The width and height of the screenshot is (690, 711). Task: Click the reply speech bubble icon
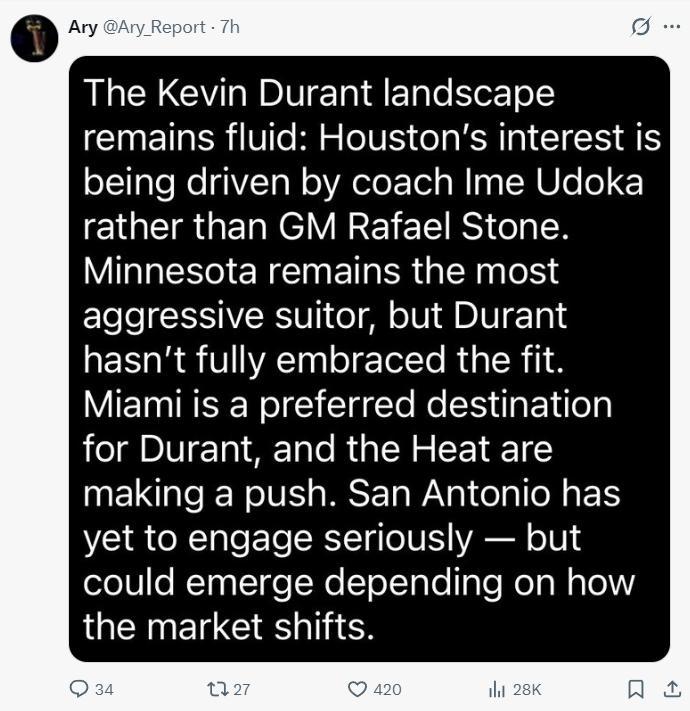click(x=79, y=689)
